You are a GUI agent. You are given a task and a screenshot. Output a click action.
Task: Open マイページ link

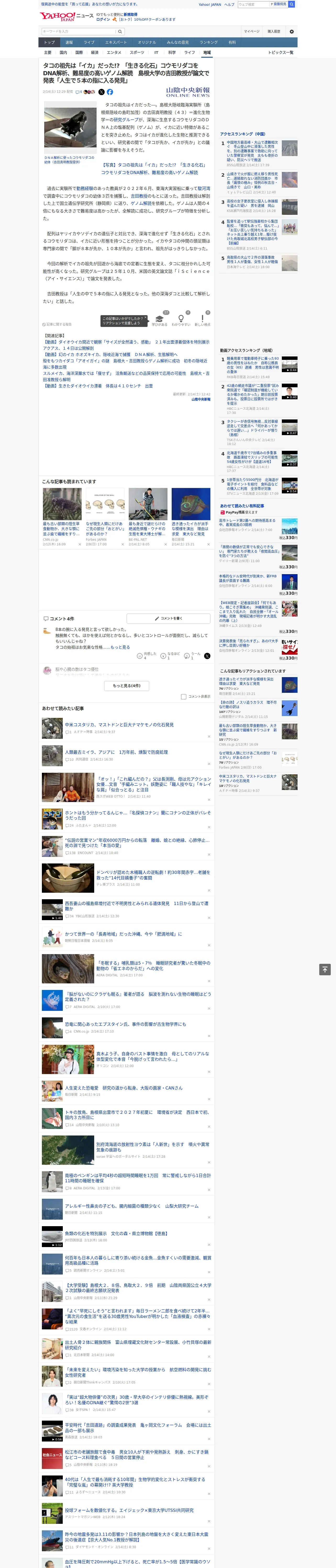click(x=251, y=32)
